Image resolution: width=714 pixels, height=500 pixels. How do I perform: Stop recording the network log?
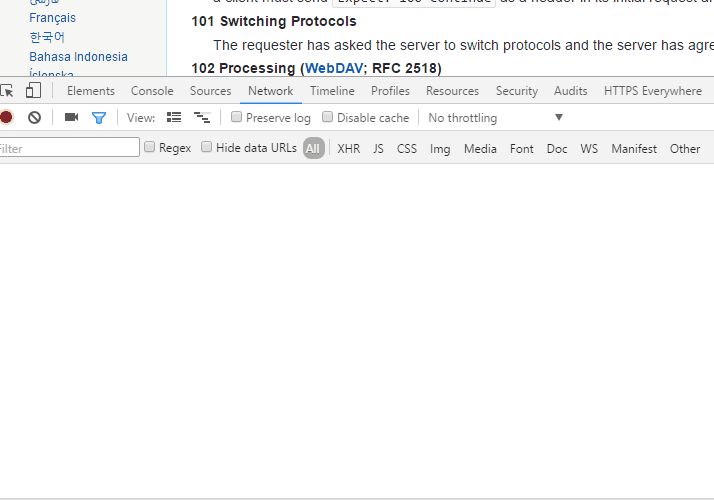[6, 118]
